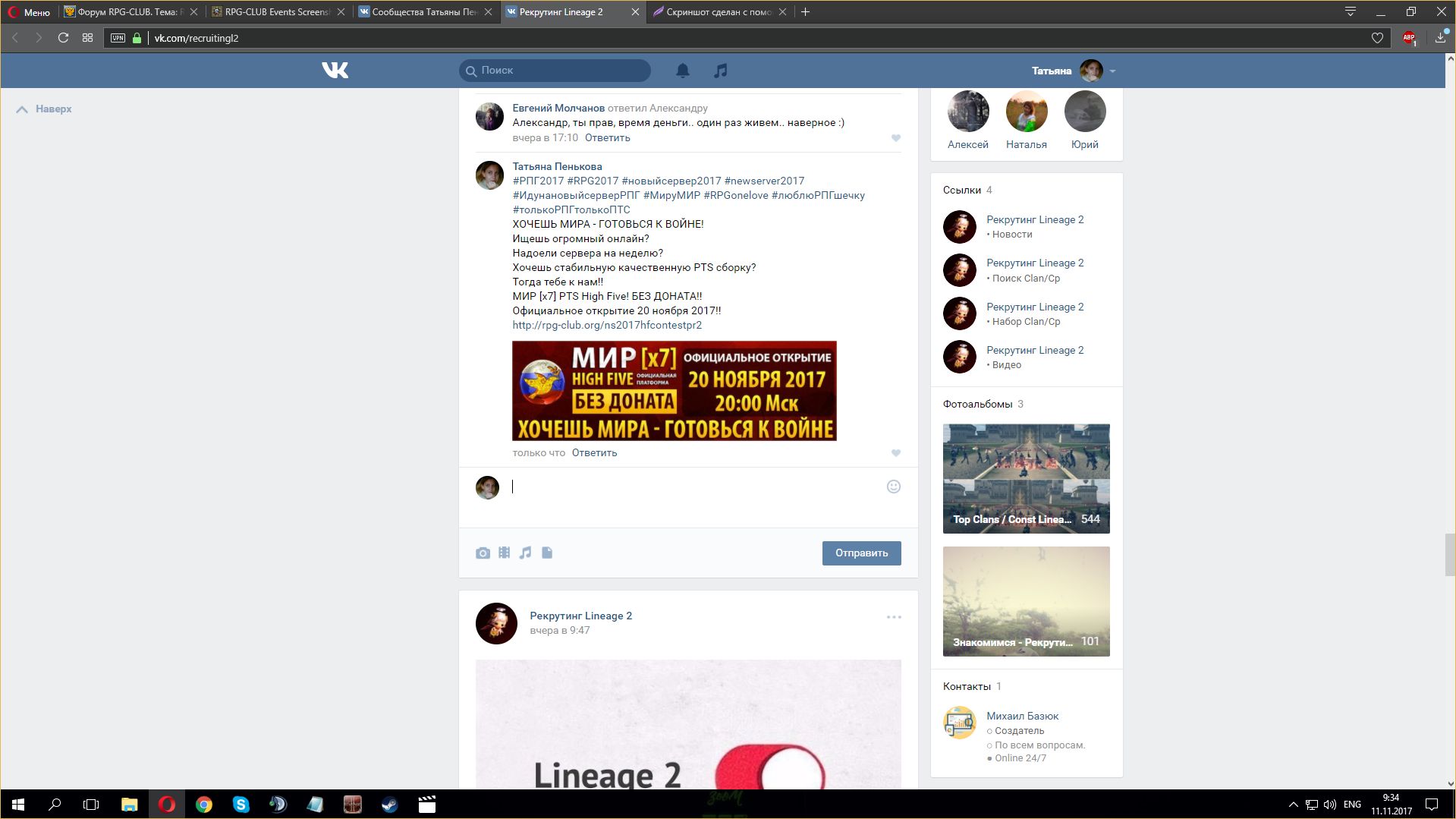Attach a video to the comment

click(x=505, y=553)
